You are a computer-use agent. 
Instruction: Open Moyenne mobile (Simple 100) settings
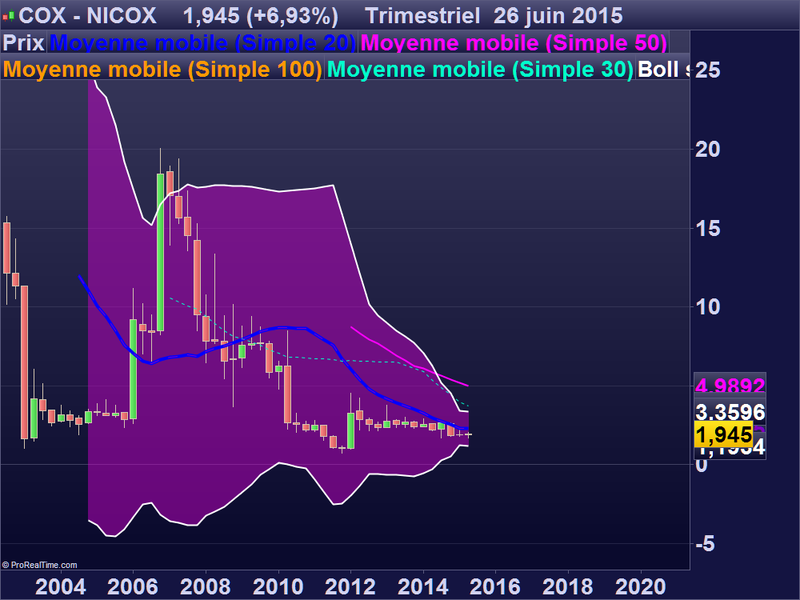[x=162, y=70]
